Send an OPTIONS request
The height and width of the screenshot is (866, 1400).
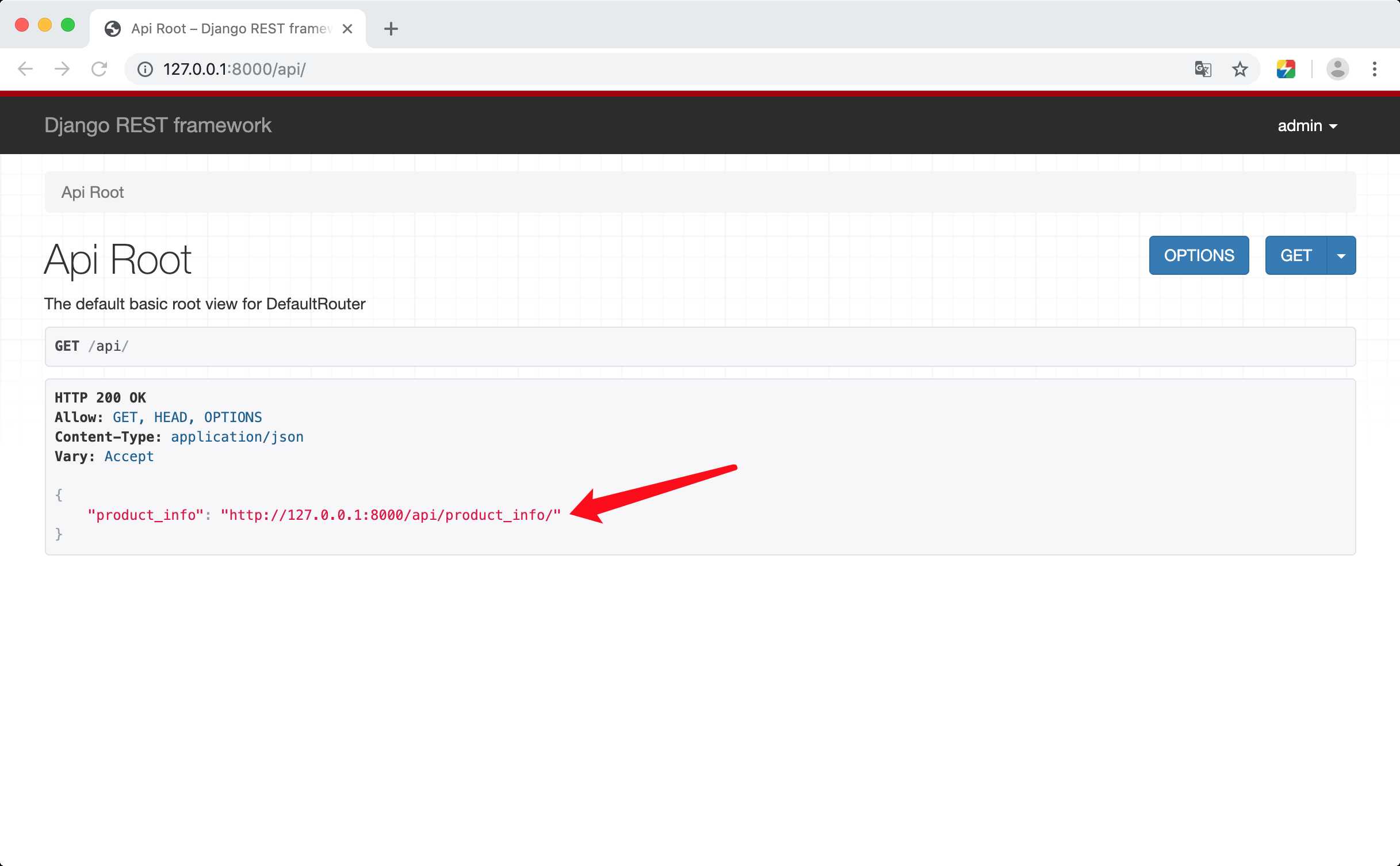pos(1199,255)
